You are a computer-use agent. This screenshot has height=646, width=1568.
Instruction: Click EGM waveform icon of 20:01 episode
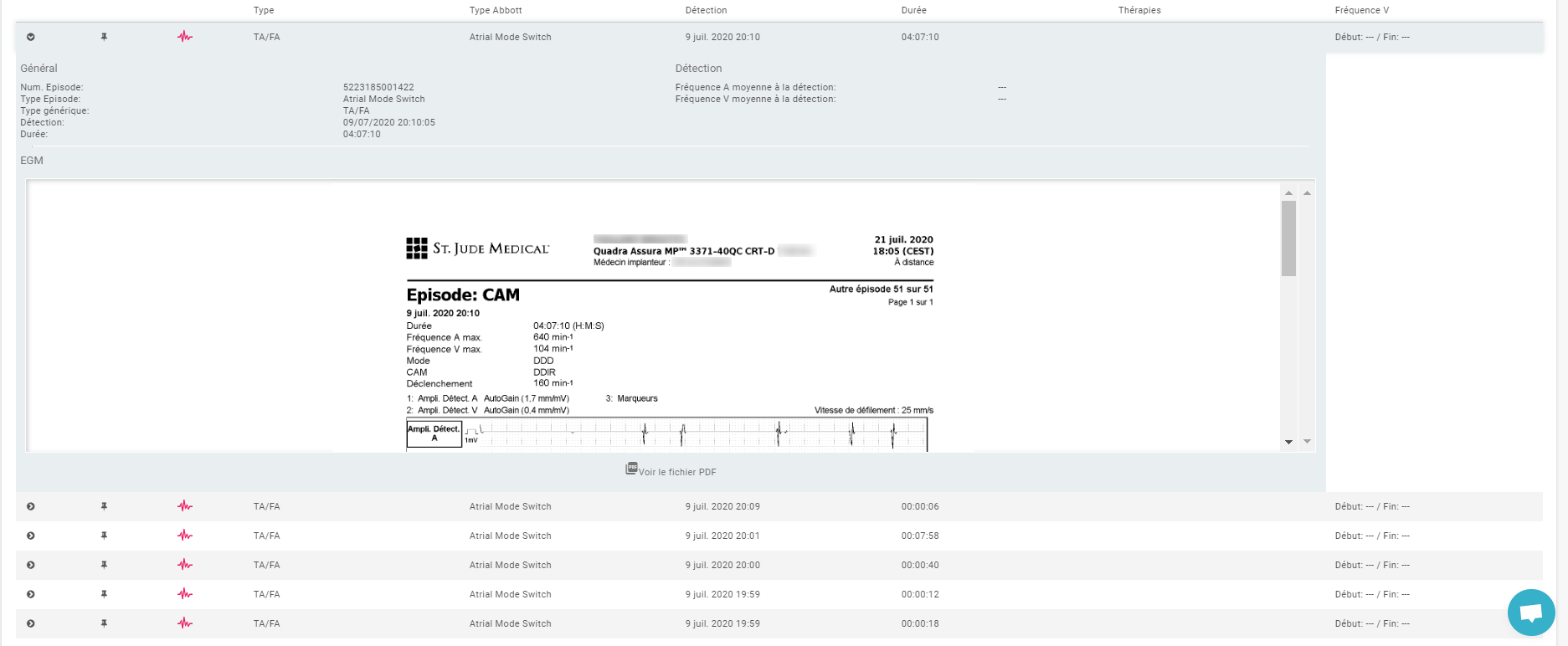coord(185,536)
